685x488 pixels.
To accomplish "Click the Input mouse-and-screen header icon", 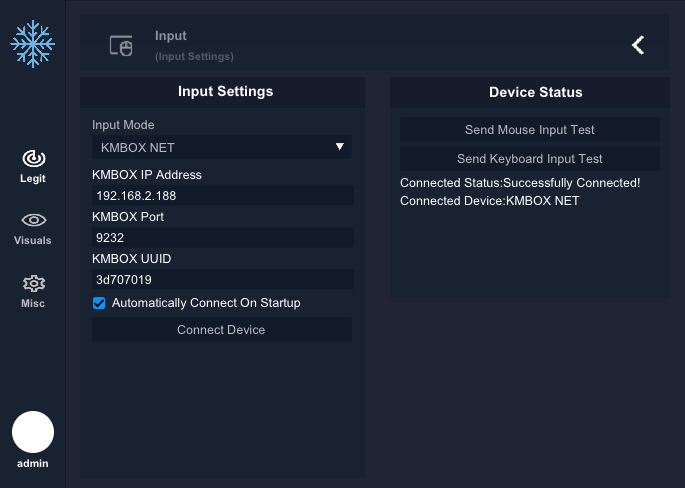I will [121, 46].
